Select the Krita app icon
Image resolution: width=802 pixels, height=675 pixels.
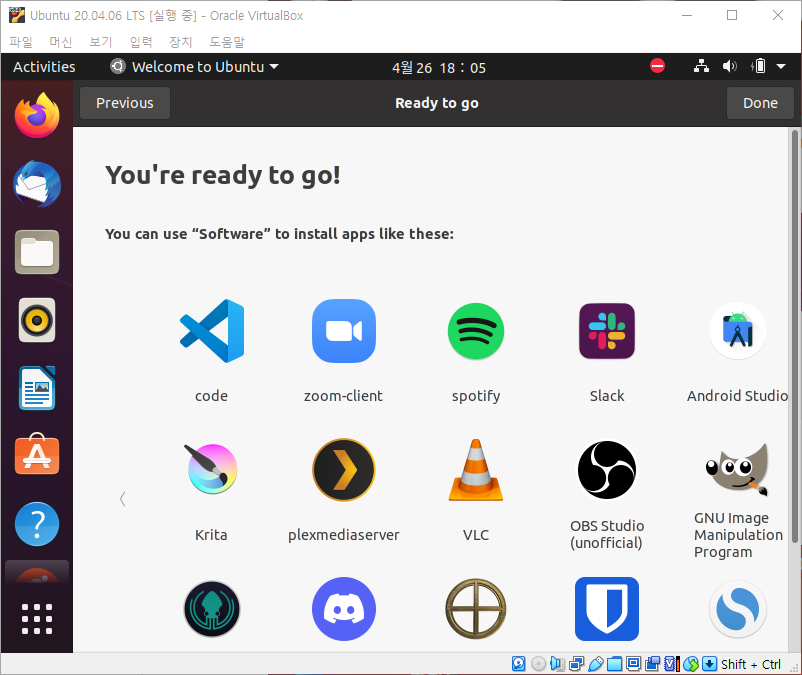pos(212,469)
